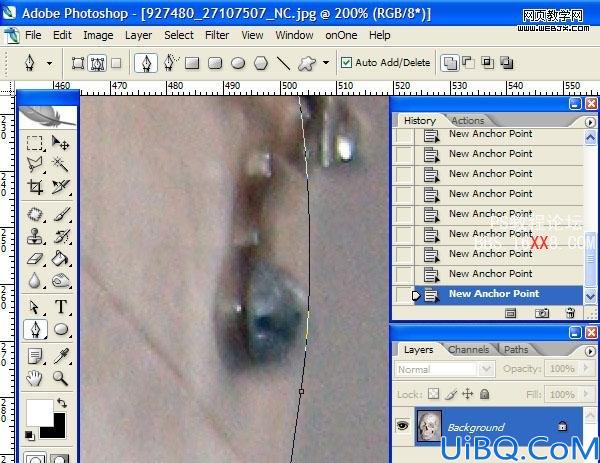600x463 pixels.
Task: Open the Fill slider arrow
Action: (x=585, y=394)
